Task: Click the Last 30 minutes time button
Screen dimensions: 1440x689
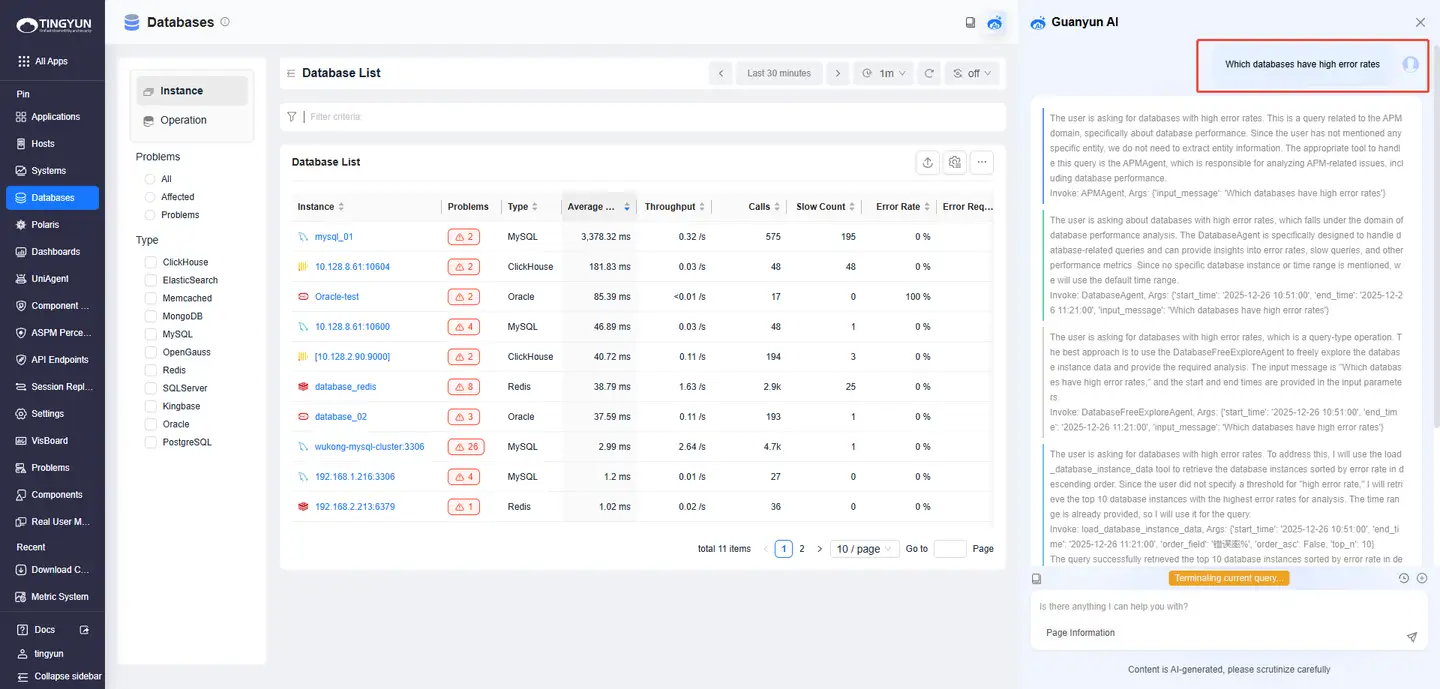Action: [779, 74]
